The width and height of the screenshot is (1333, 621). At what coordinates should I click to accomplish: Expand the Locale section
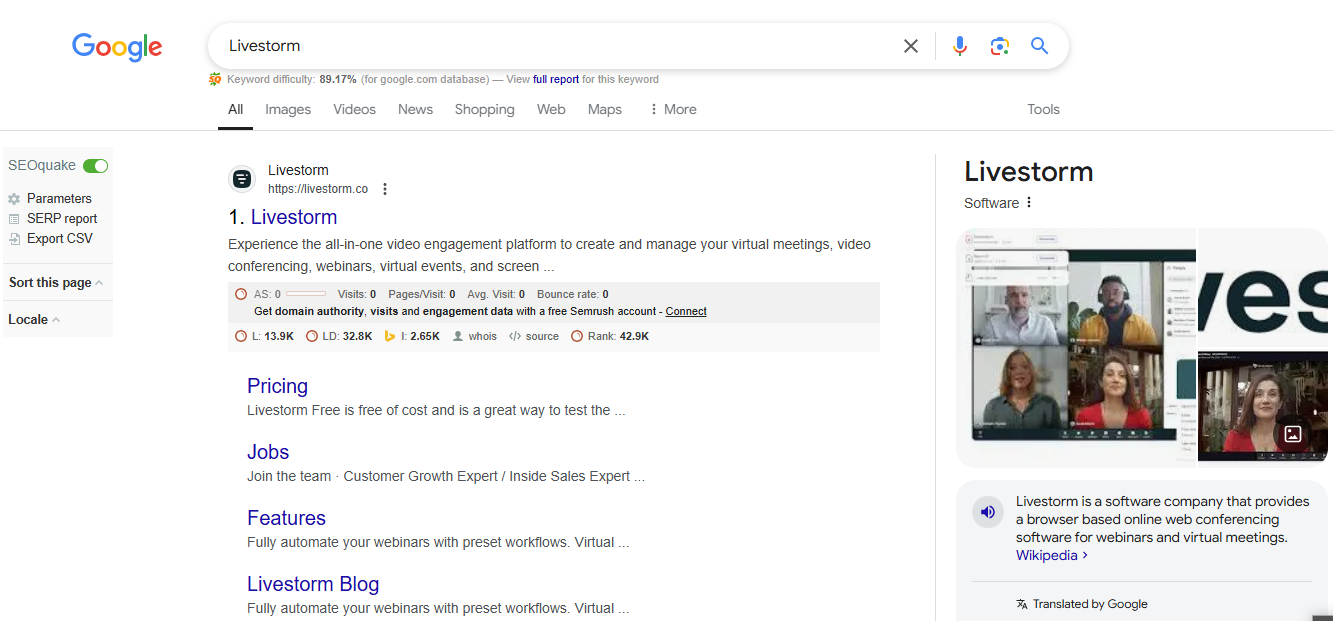click(34, 320)
